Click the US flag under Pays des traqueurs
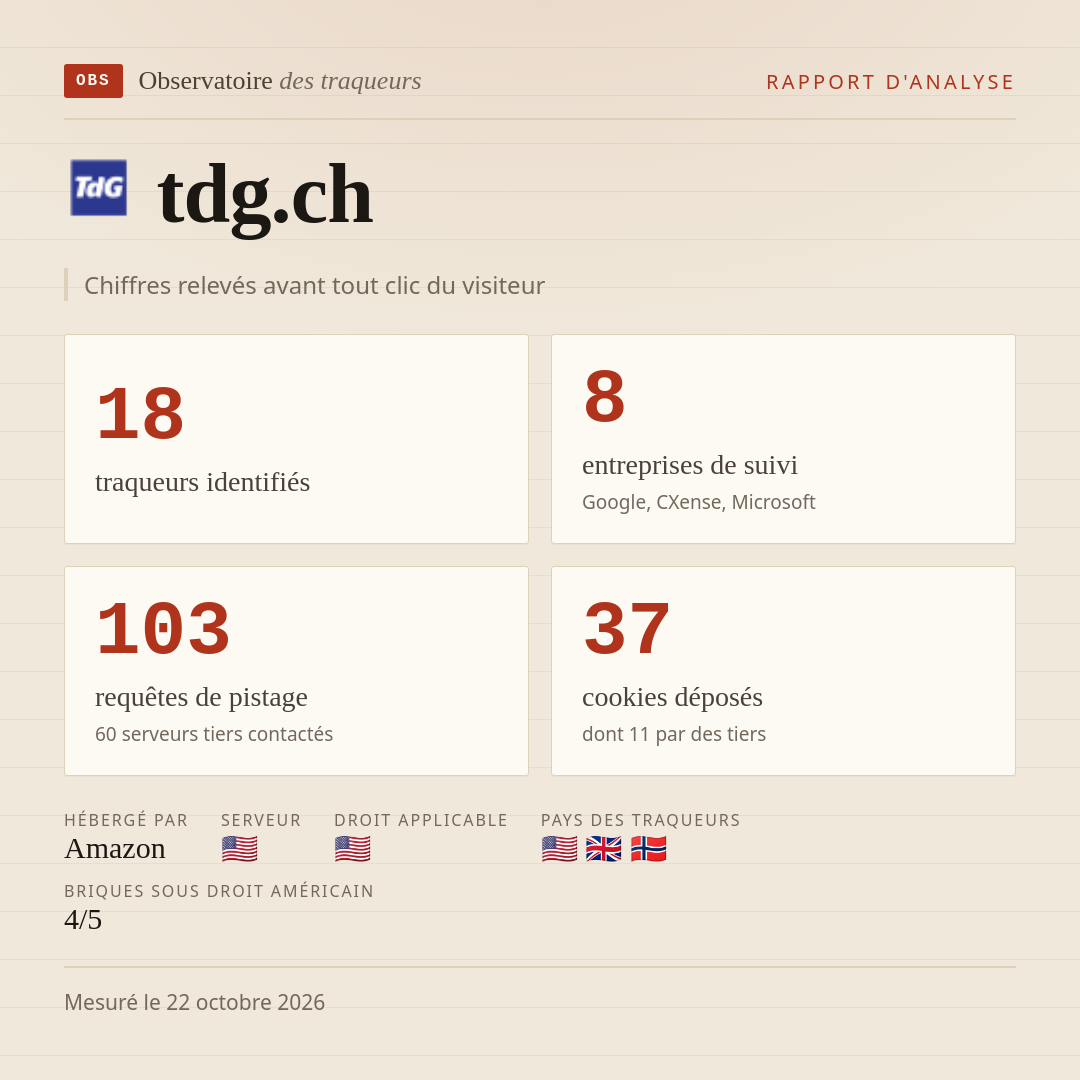The image size is (1080, 1080). click(x=559, y=849)
